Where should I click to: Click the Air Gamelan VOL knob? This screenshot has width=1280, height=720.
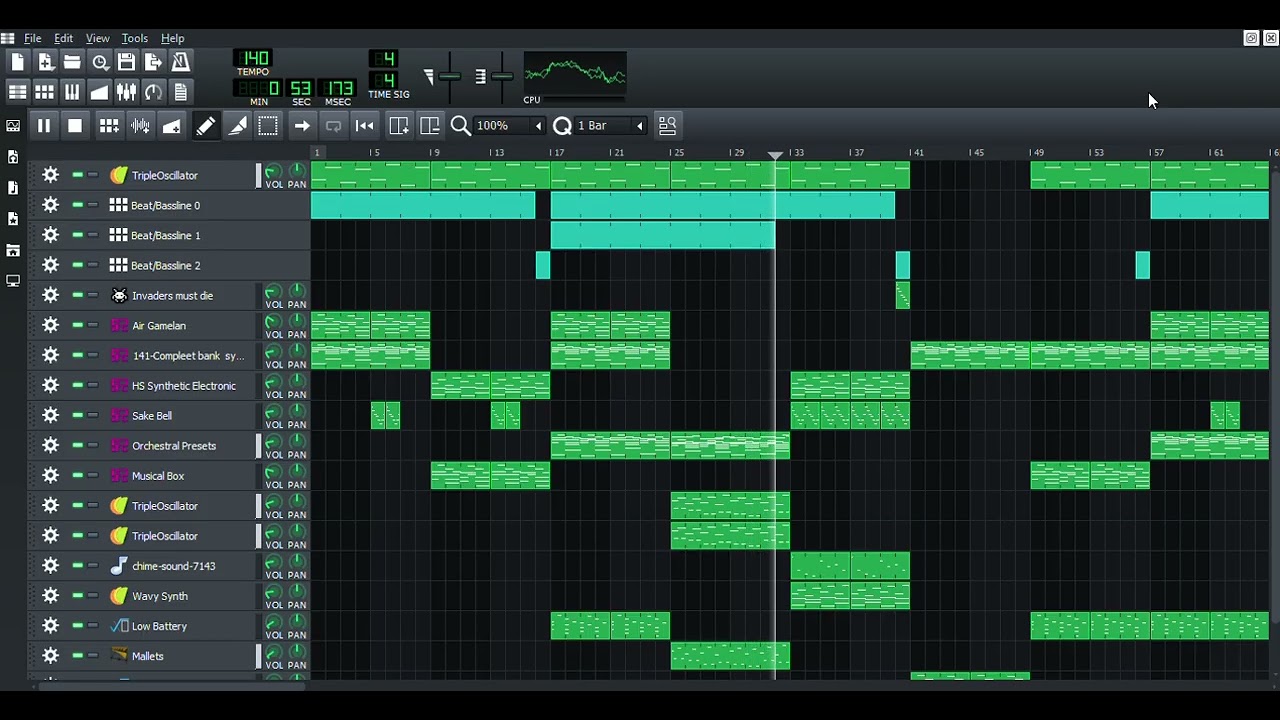(x=273, y=321)
